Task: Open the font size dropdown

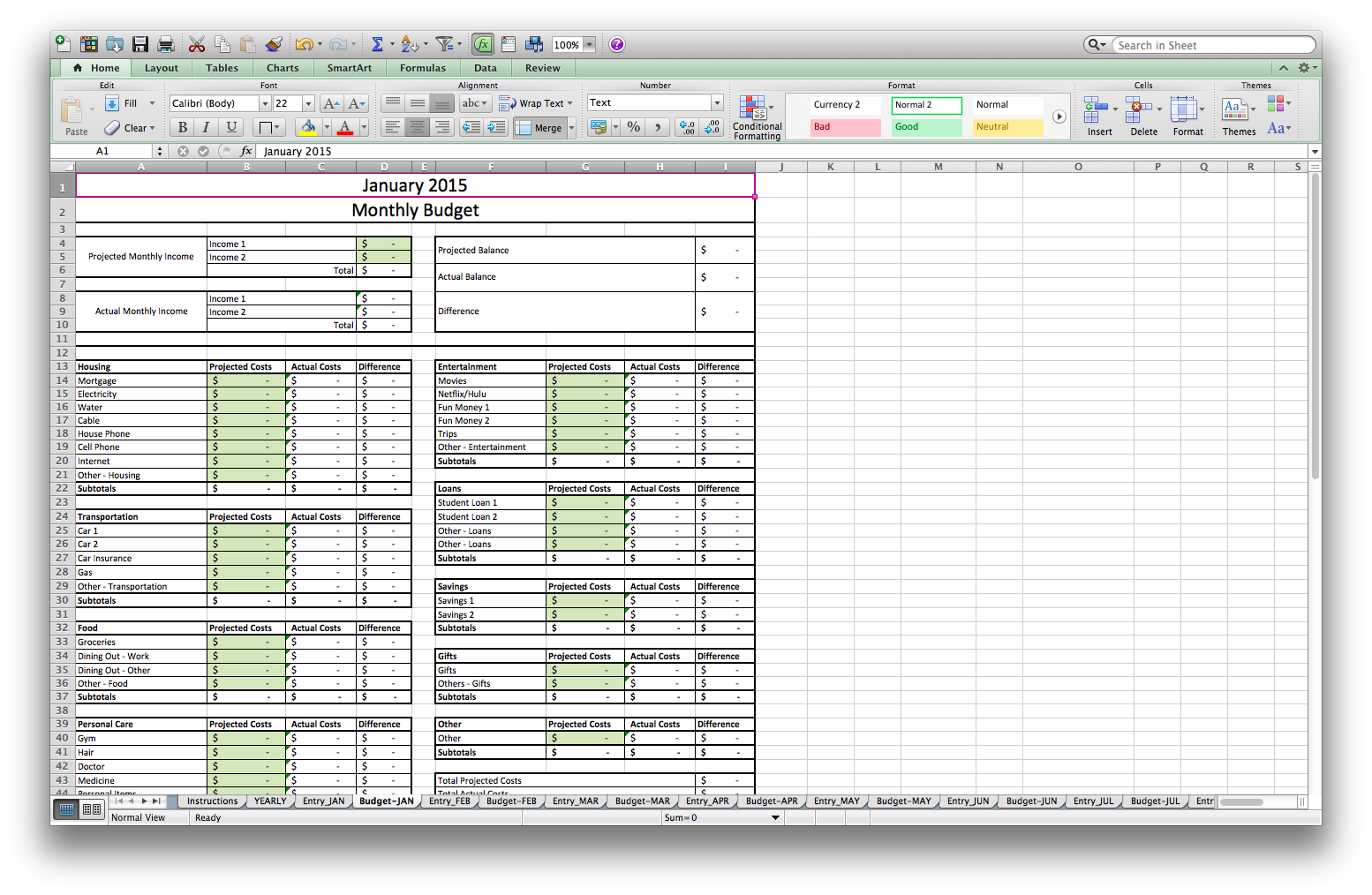Action: point(308,103)
